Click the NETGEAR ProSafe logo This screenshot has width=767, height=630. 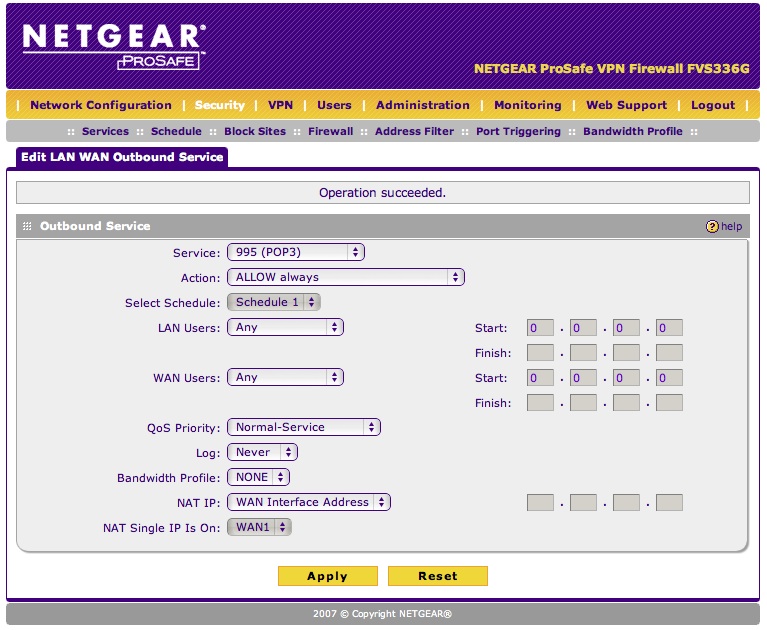point(114,46)
